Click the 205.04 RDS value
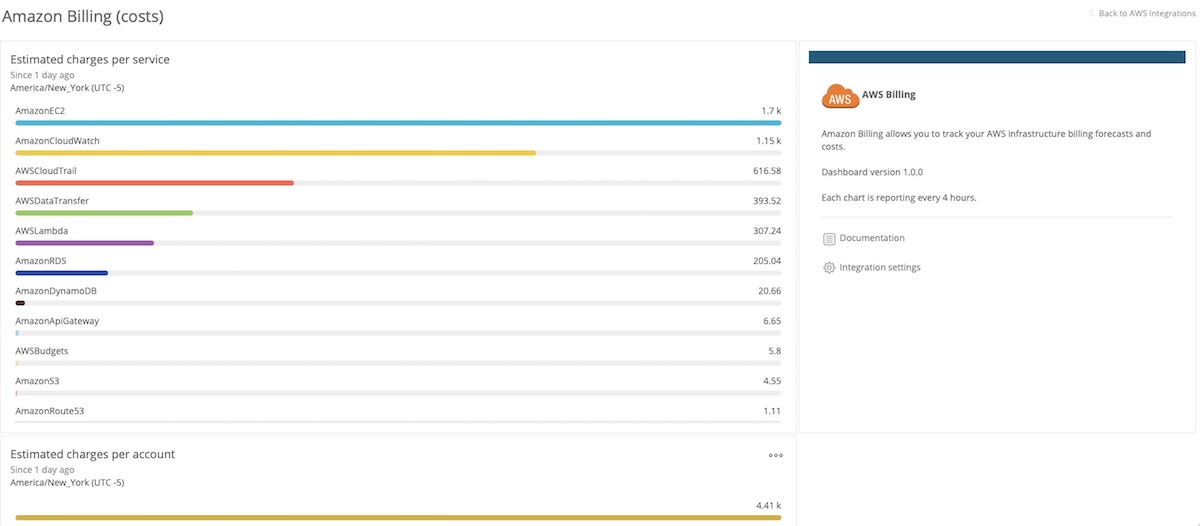This screenshot has height=526, width=1200. pyautogui.click(x=767, y=261)
